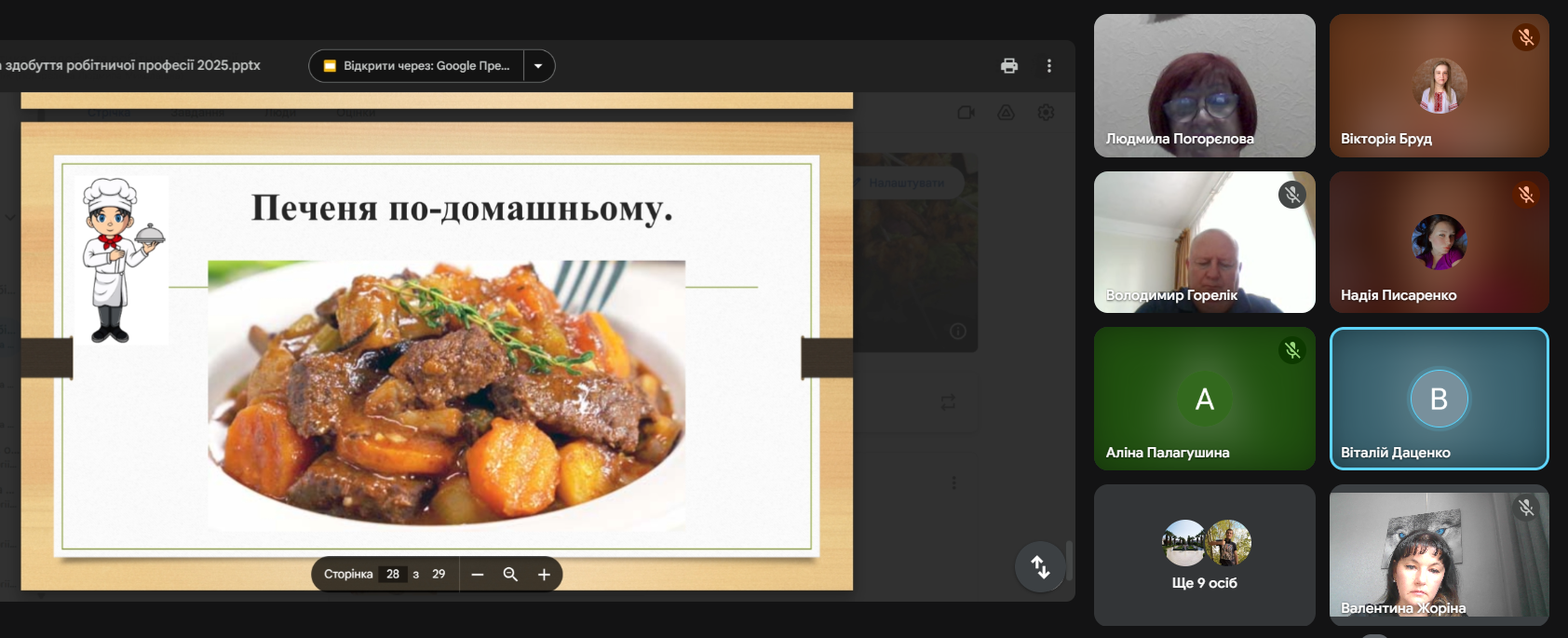Click muted mic icon on Надія Писаренко tile
Screen dimensions: 1568x638
point(1526,195)
